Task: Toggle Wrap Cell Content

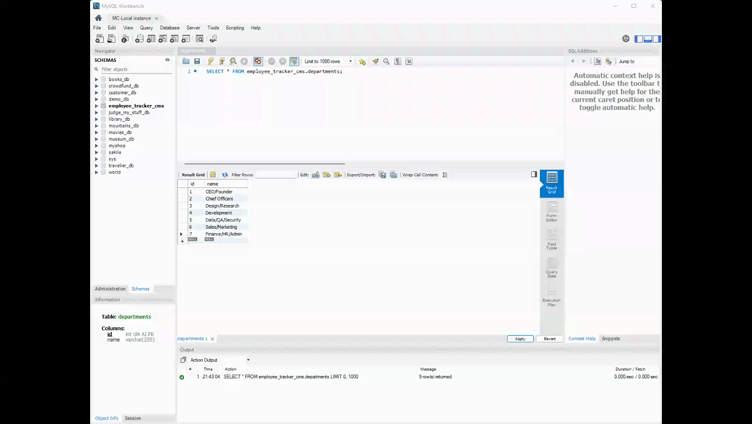Action: 445,175
